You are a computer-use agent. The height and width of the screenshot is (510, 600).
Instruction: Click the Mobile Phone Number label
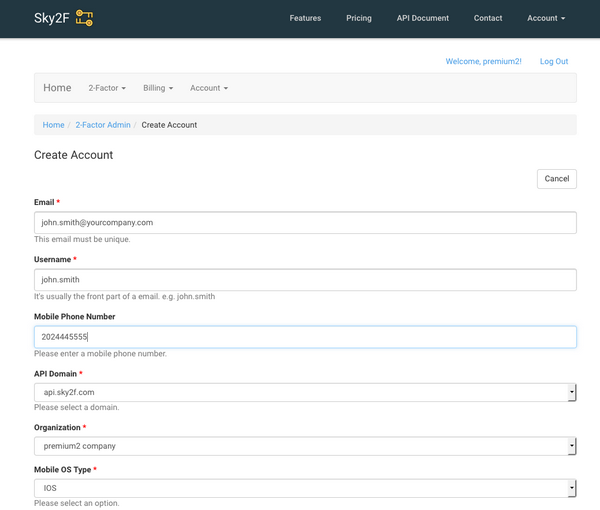pos(75,316)
